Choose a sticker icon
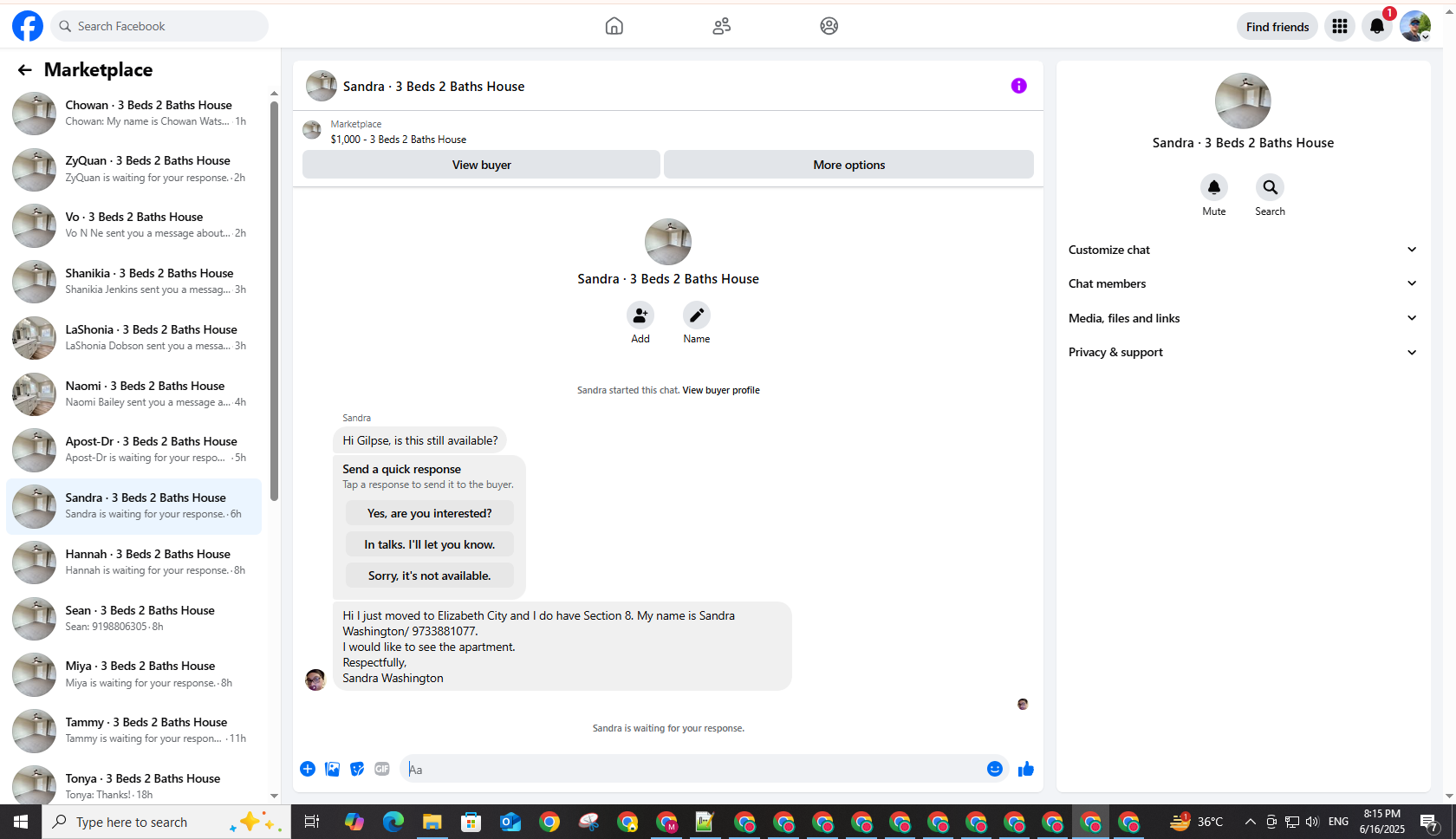Viewport: 1456px width, 839px height. click(x=357, y=769)
